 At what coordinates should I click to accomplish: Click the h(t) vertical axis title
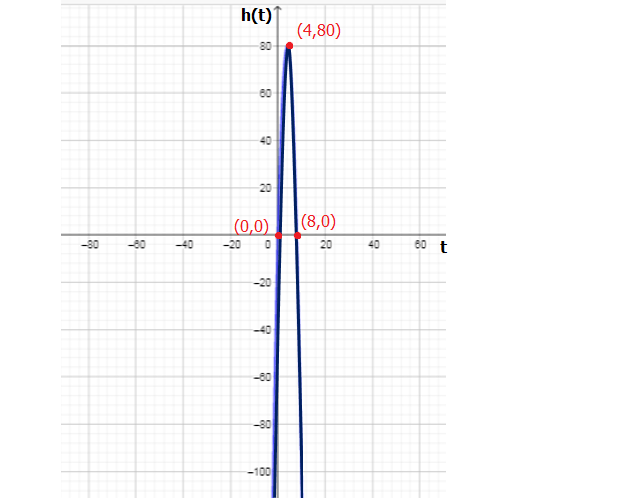click(256, 14)
